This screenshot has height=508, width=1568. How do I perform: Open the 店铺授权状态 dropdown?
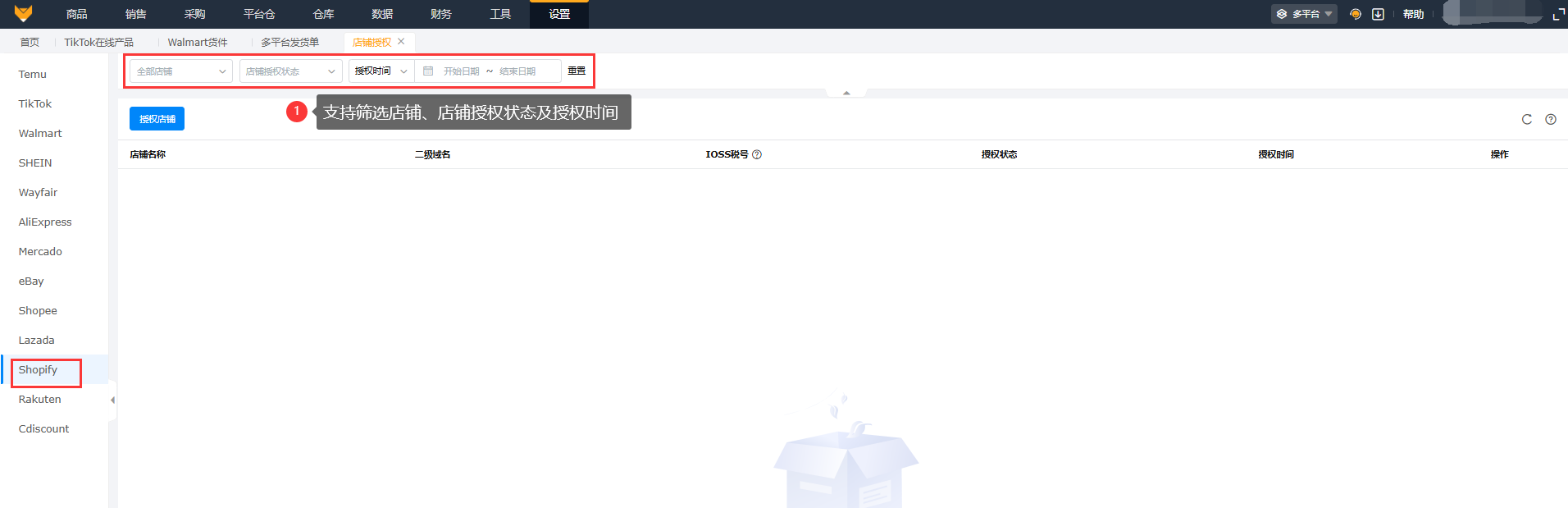click(291, 71)
